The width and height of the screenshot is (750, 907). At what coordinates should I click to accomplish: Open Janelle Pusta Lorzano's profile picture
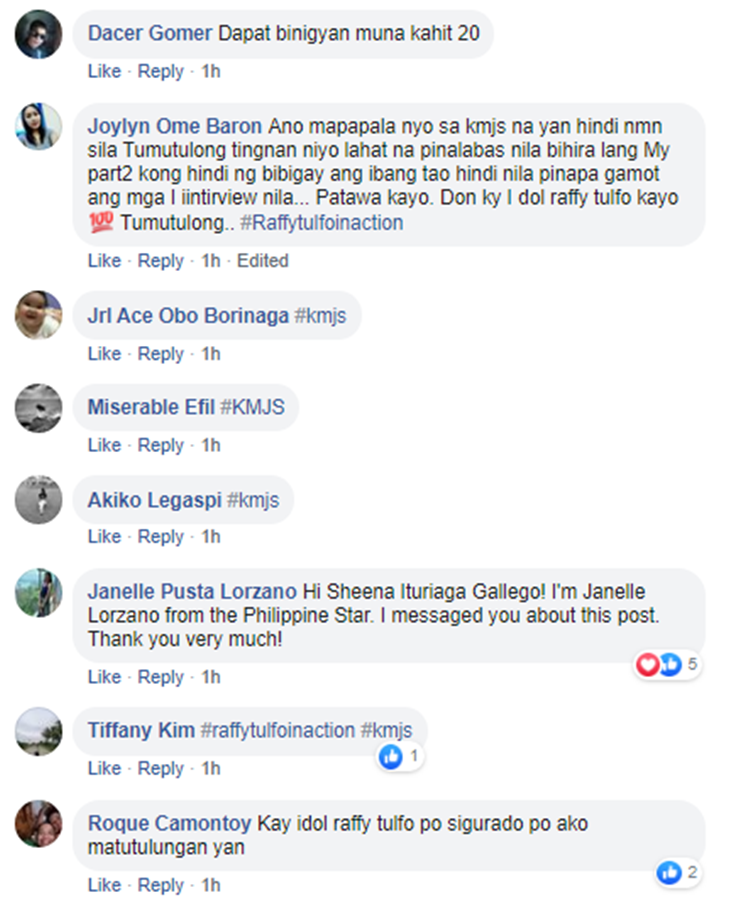pyautogui.click(x=39, y=592)
